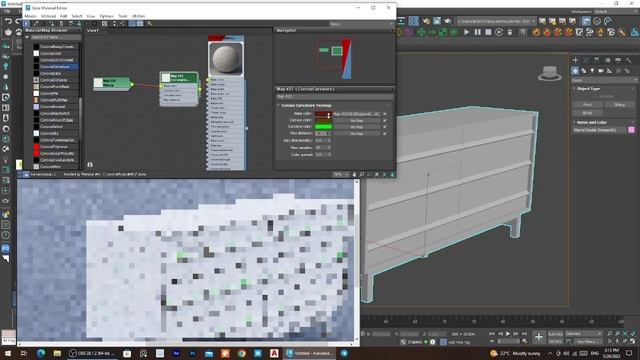This screenshot has width=640, height=360.
Task: Collapse the Corona Curvature Texmap rollout
Action: point(306,105)
